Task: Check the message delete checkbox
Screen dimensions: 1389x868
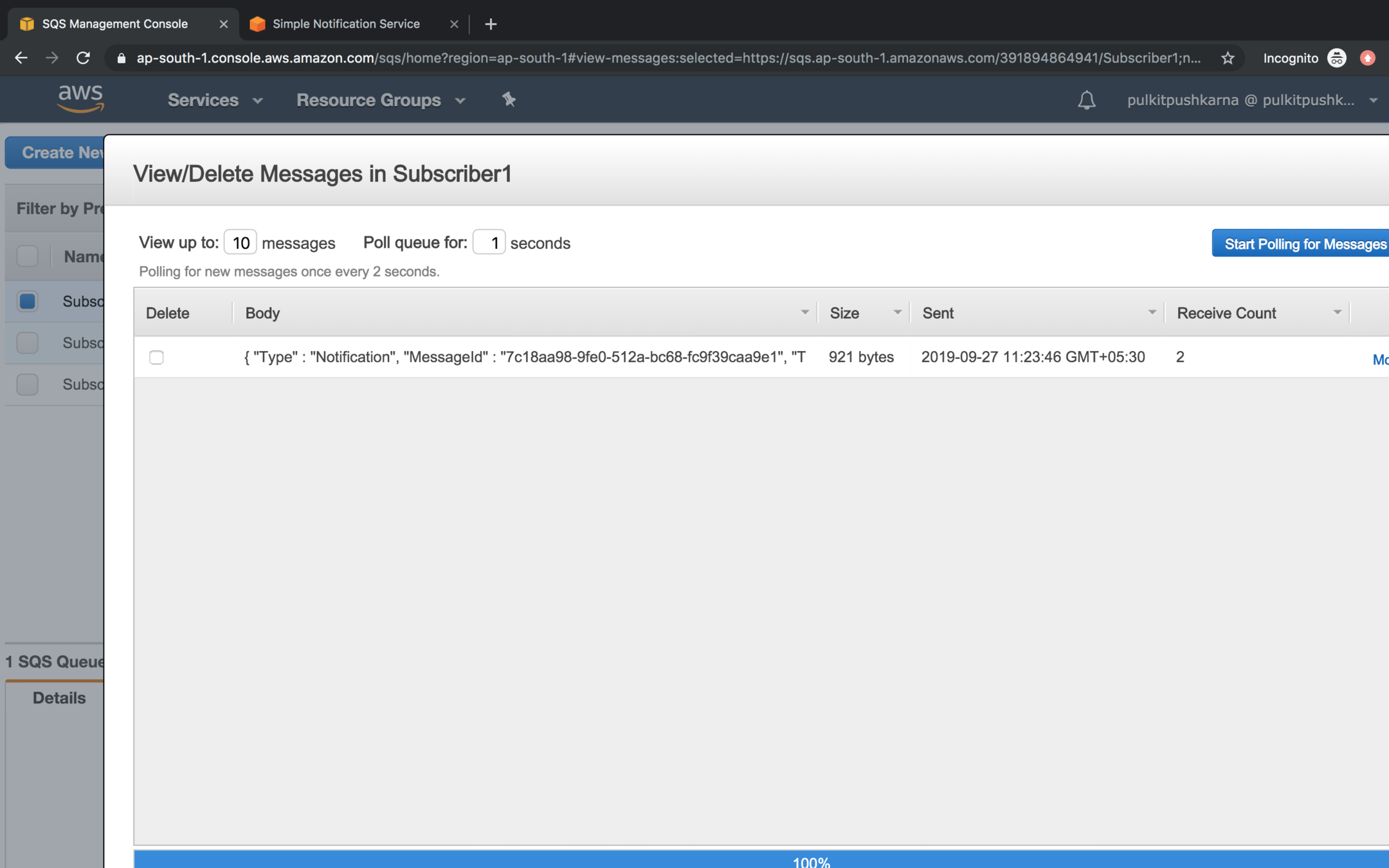Action: point(156,357)
